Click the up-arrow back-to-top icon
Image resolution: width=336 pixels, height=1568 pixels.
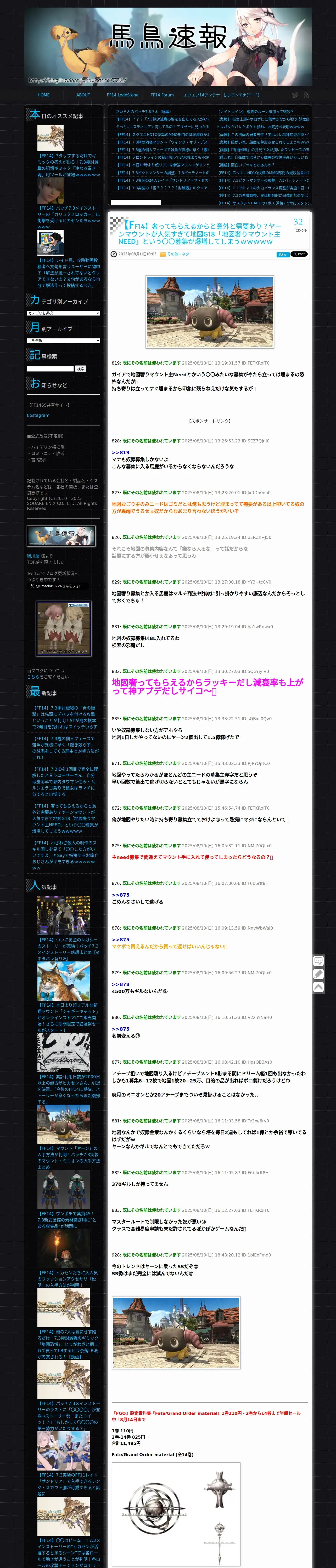318,987
